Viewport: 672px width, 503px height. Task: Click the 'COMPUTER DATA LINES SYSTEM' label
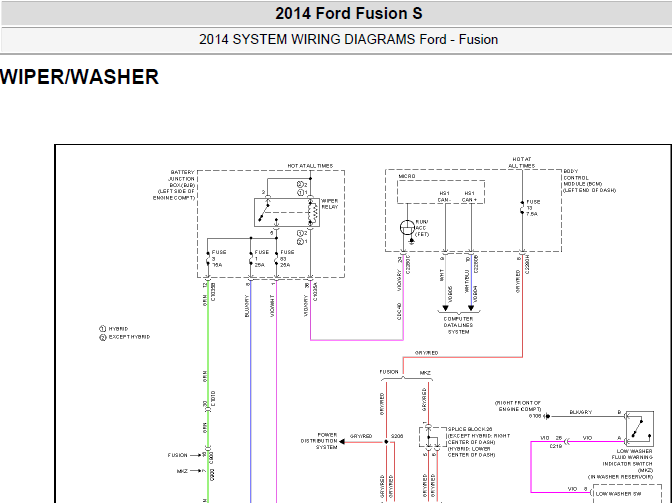tap(458, 325)
